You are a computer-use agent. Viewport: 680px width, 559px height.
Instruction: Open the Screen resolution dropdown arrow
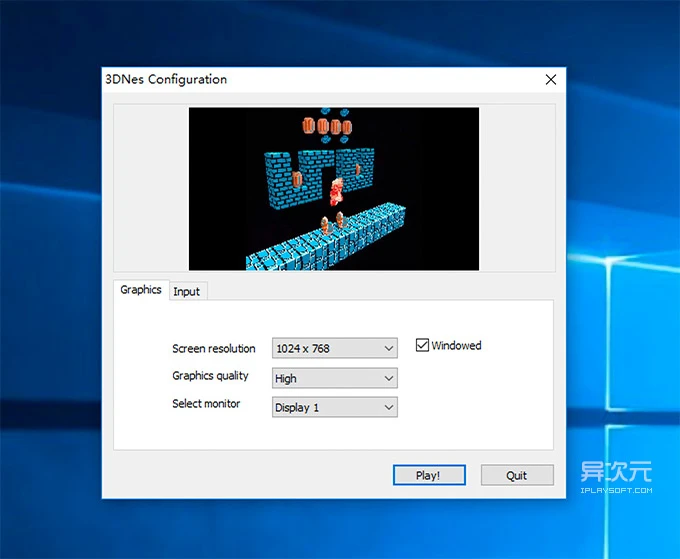389,349
